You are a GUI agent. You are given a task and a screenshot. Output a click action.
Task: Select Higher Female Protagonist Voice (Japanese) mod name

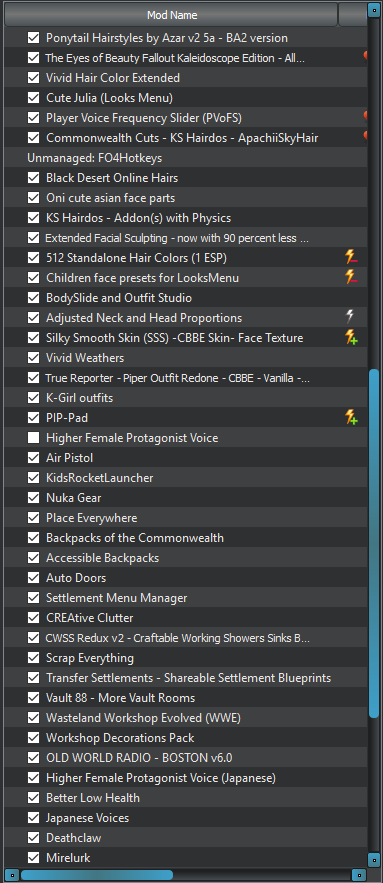click(161, 778)
